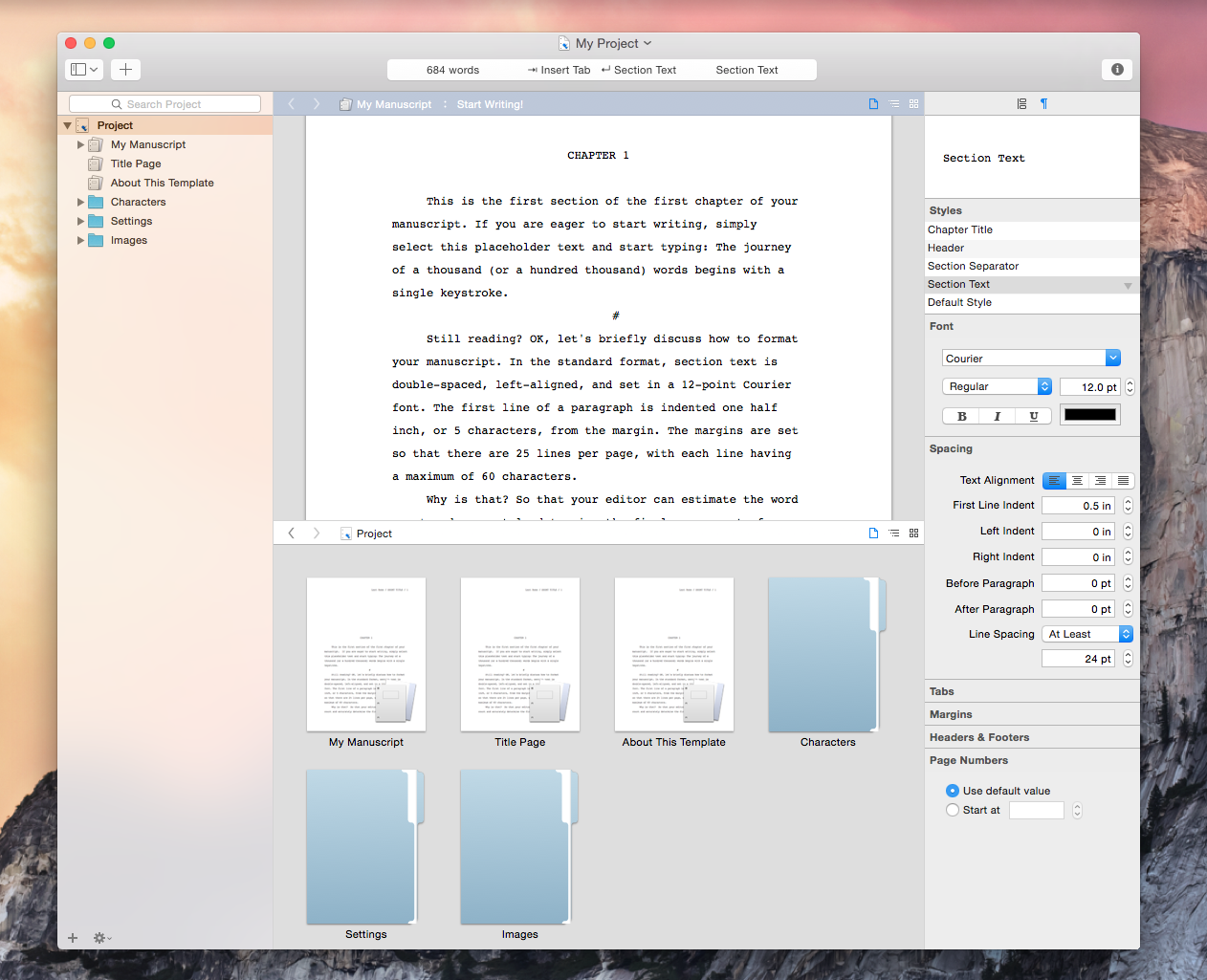The image size is (1207, 980).
Task: Click Section Text return shortcut in toolbar
Action: 638,70
